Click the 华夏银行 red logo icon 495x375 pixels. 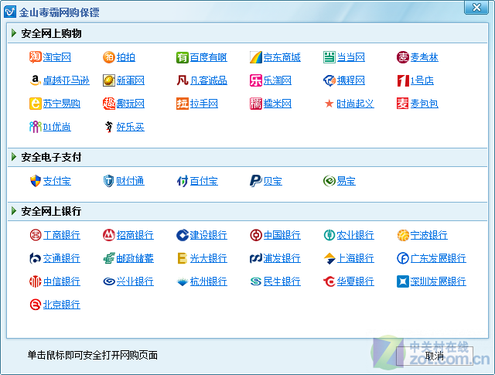[x=329, y=282]
